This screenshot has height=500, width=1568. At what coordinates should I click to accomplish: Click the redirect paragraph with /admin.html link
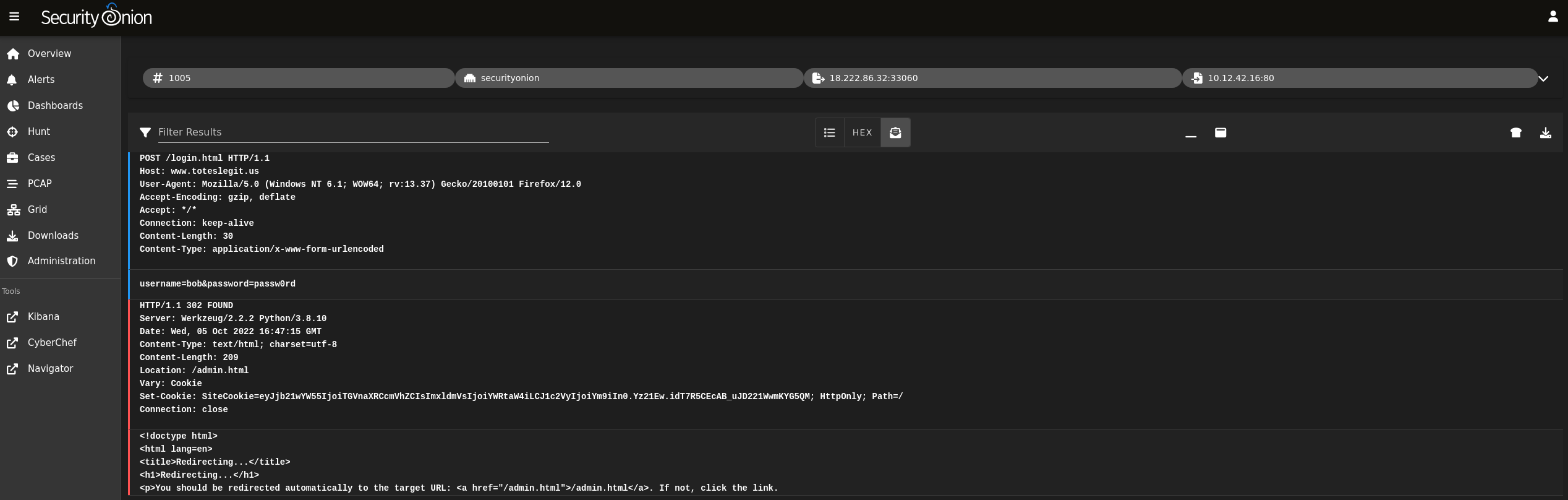pyautogui.click(x=459, y=488)
